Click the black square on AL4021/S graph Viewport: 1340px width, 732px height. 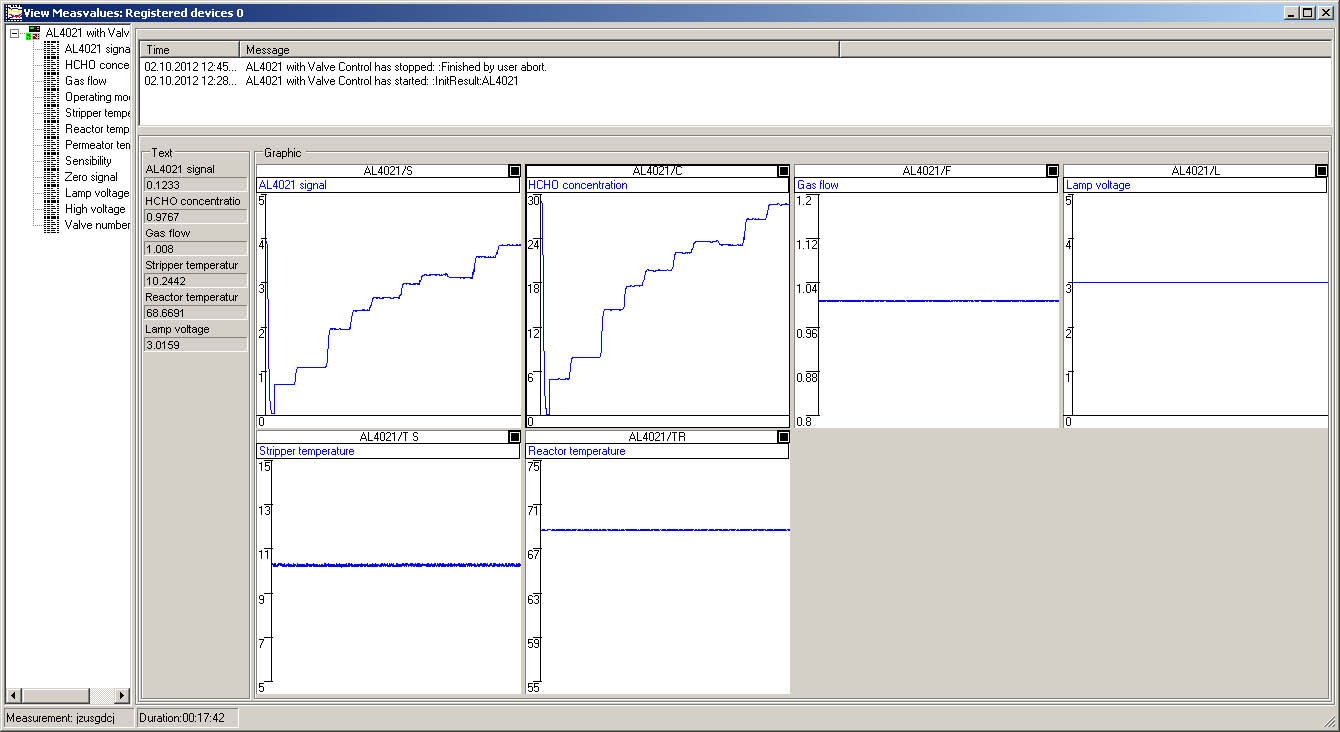point(514,171)
